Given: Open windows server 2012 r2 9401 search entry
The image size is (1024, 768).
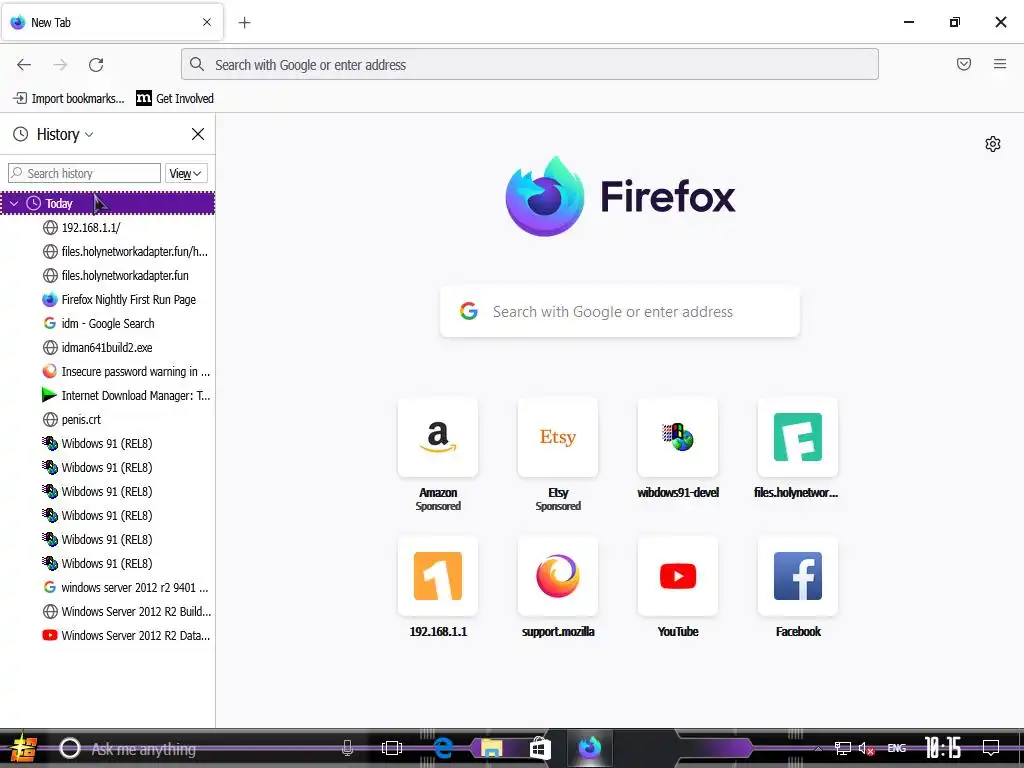Looking at the screenshot, I should pos(108,588).
